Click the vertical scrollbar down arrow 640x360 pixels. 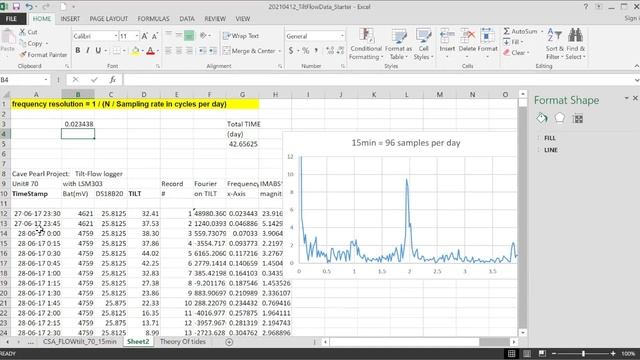(522, 333)
